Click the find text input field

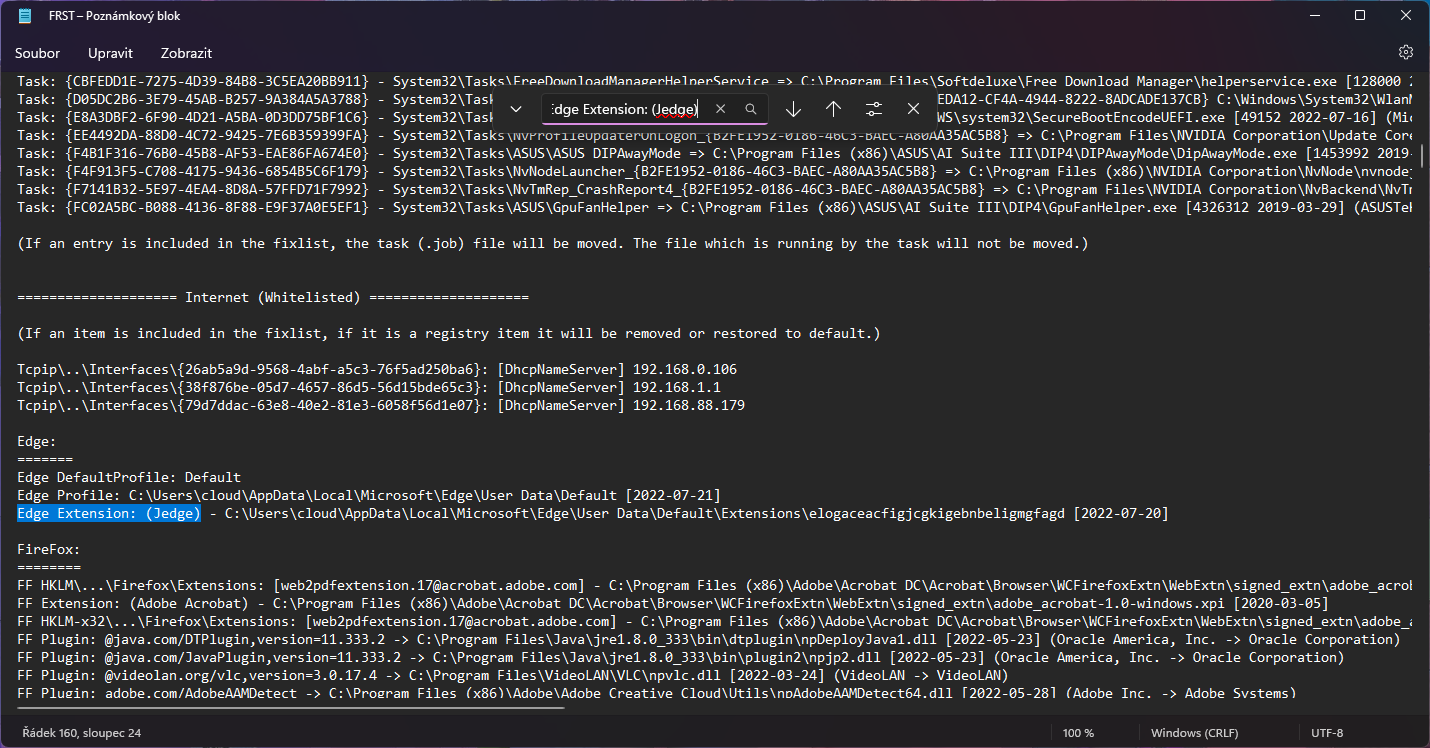[625, 109]
